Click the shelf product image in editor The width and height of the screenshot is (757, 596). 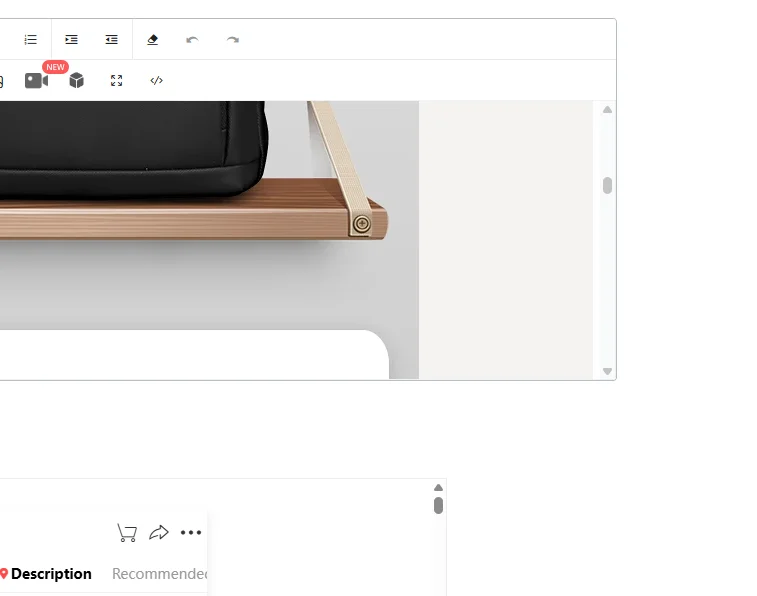(x=209, y=240)
